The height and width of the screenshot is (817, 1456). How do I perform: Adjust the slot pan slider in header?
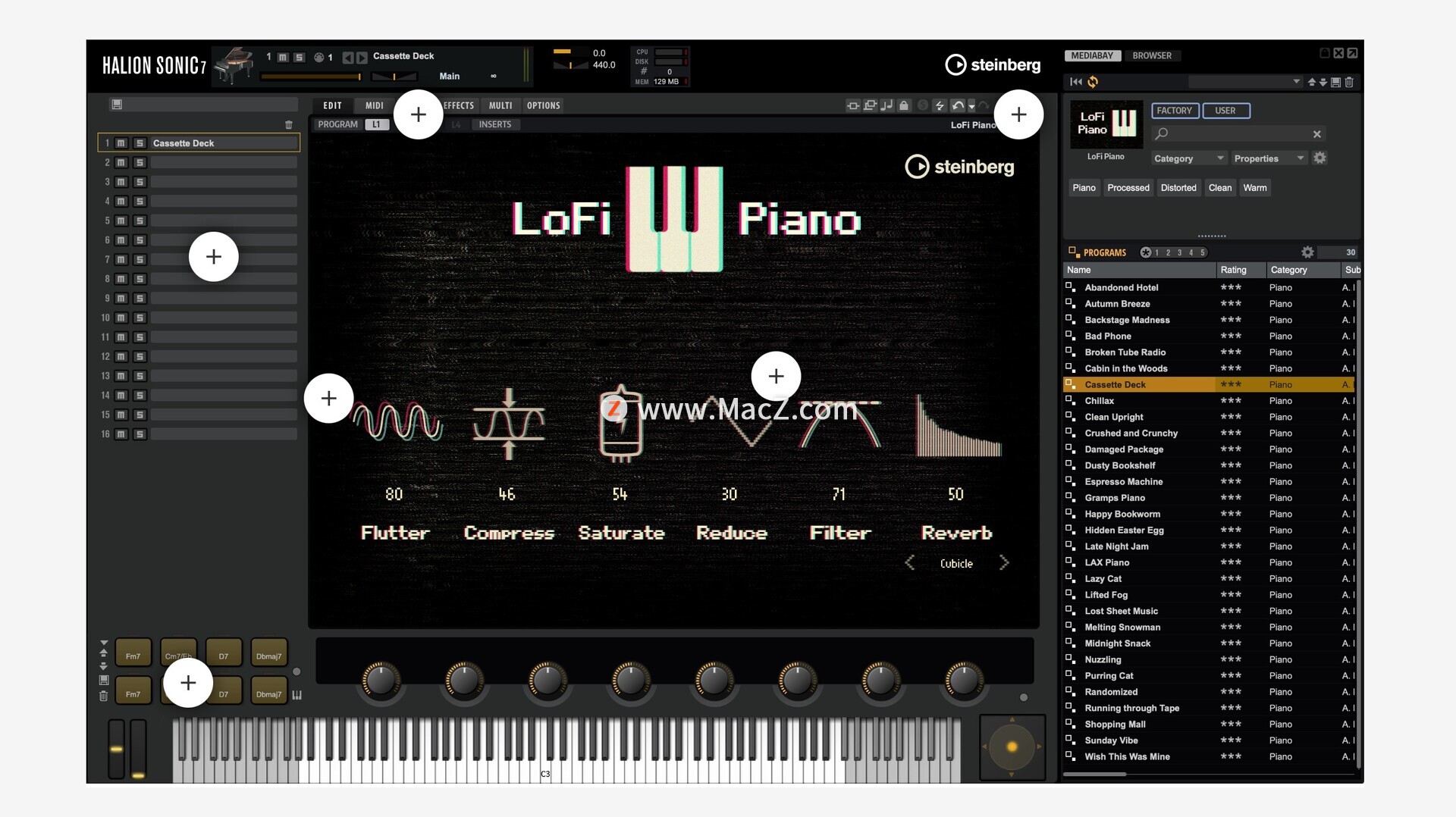click(394, 77)
